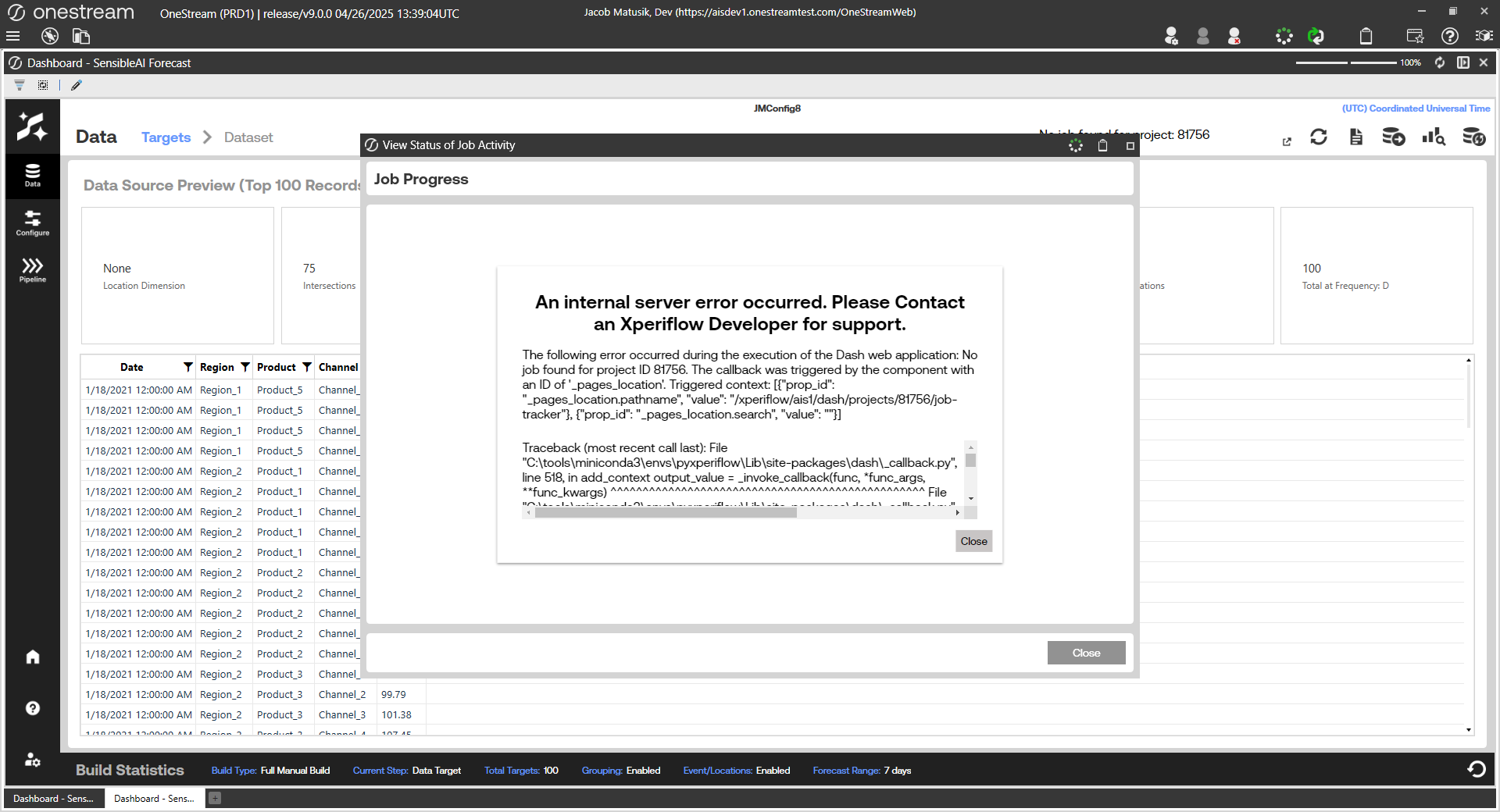The image size is (1500, 812).
Task: Open the favorites window star icon
Action: [1415, 36]
